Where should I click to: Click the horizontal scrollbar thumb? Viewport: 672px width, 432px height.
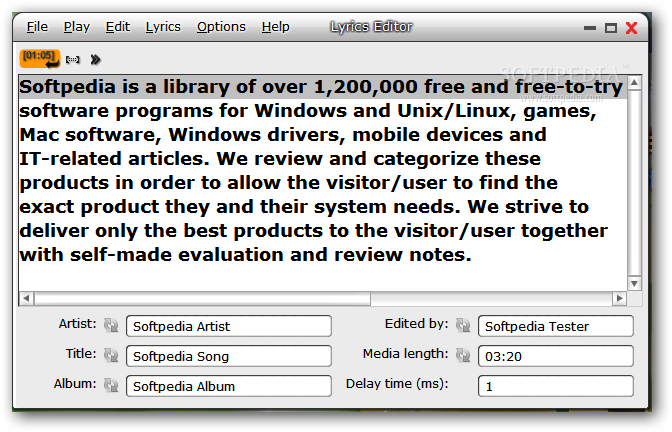click(202, 298)
